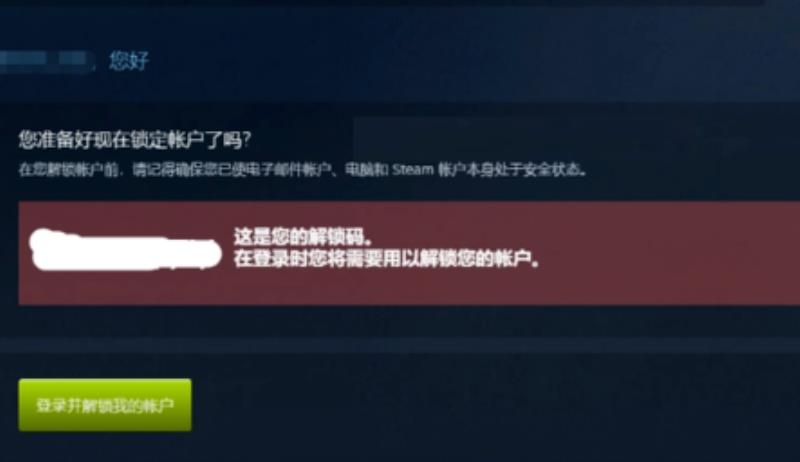Click the word Steam in the subtext
This screenshot has height=462, width=800.
[413, 169]
